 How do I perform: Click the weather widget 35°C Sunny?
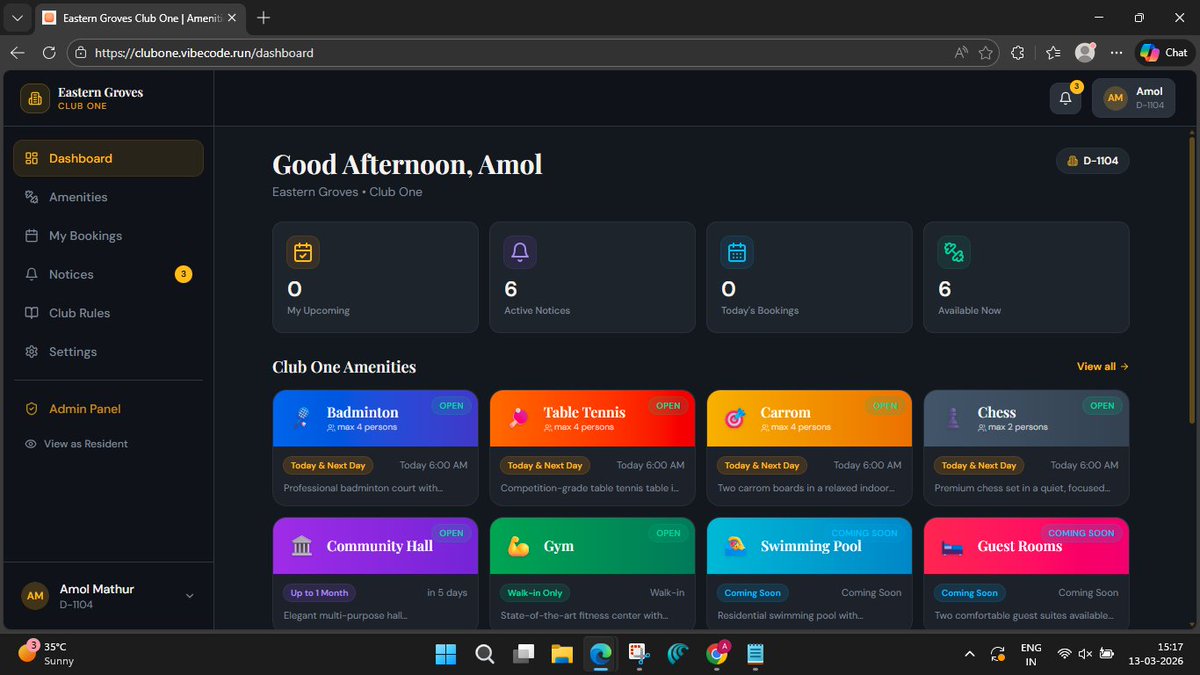tap(45, 654)
